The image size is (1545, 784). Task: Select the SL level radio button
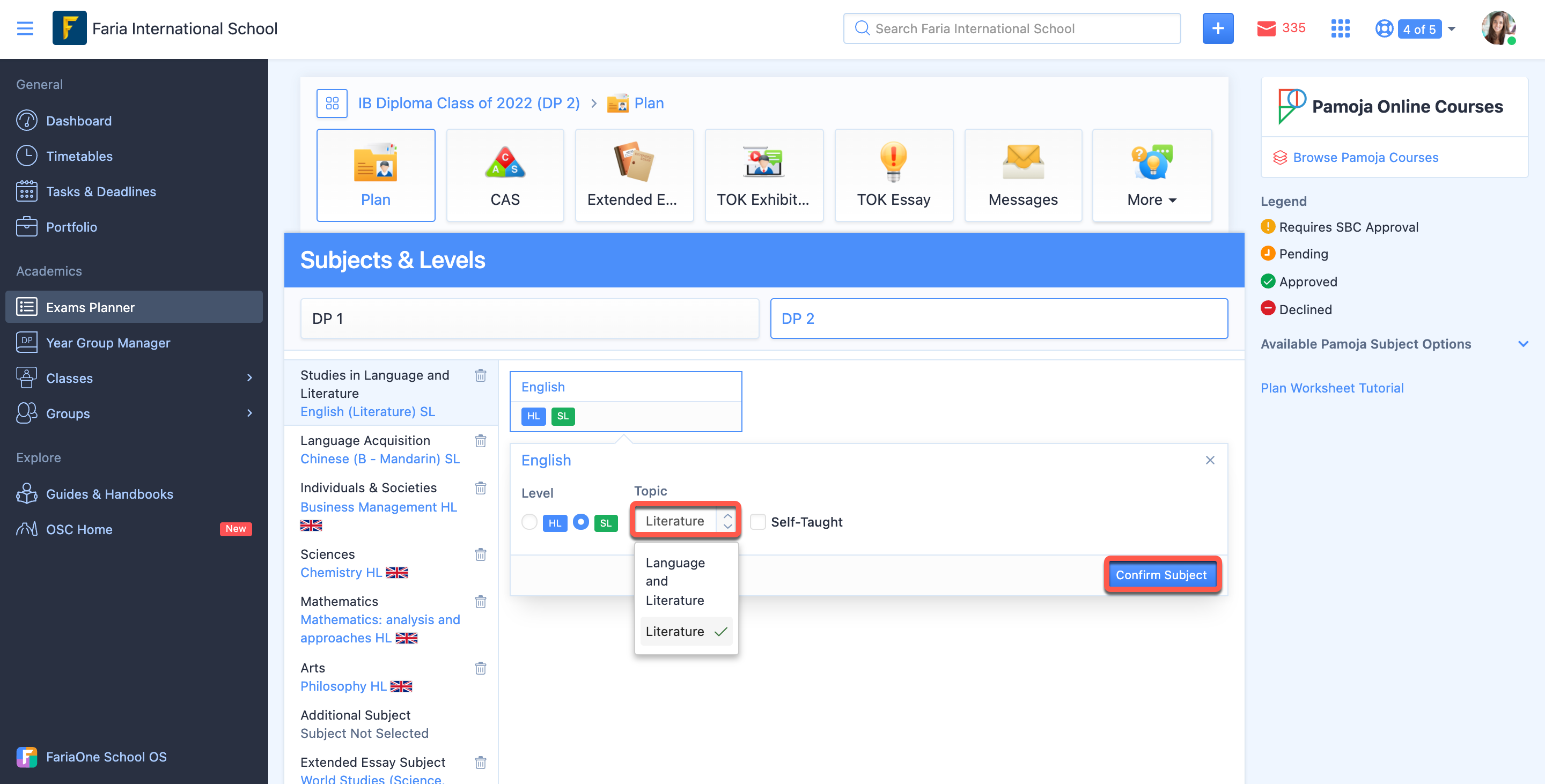pos(580,522)
